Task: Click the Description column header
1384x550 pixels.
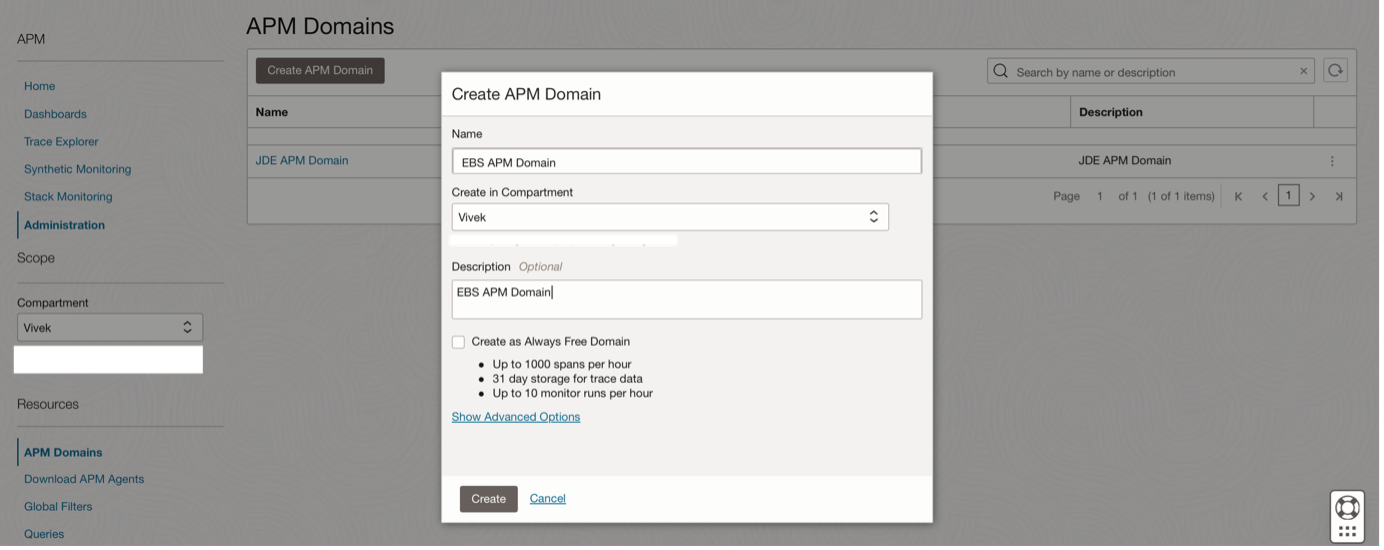Action: tap(1113, 113)
